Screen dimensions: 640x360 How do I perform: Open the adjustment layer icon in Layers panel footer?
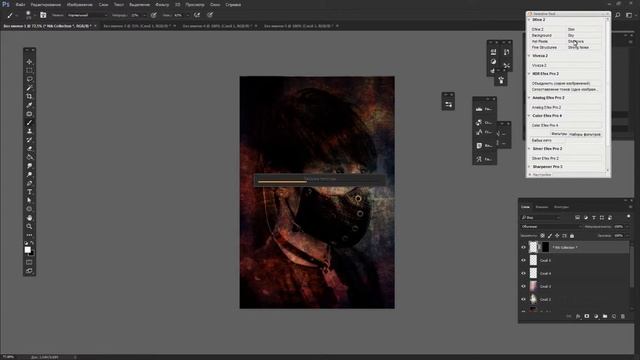[596, 316]
